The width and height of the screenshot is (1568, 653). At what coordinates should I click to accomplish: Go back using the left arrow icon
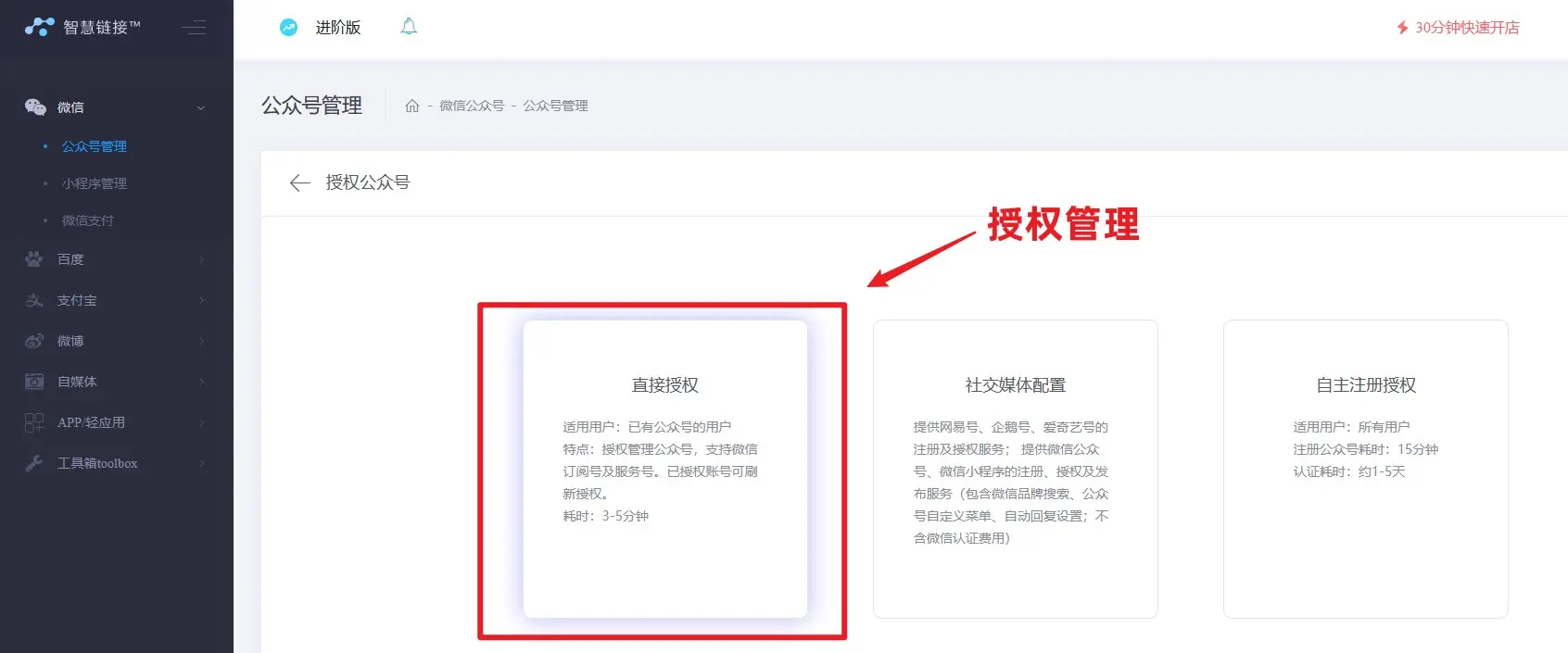299,182
